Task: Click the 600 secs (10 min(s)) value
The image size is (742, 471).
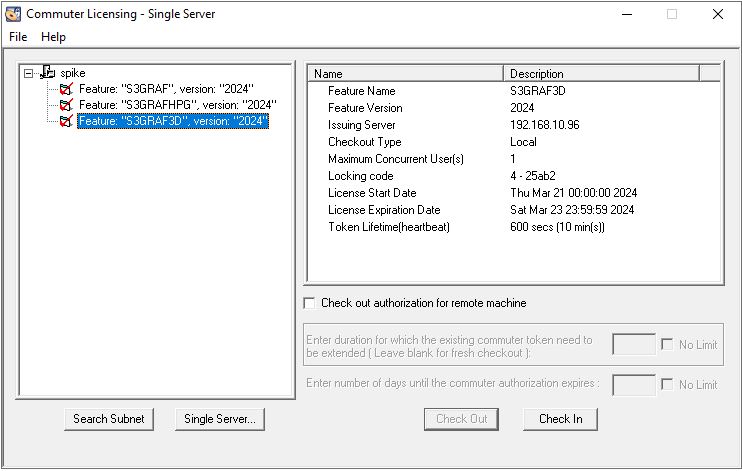Action: pyautogui.click(x=557, y=227)
